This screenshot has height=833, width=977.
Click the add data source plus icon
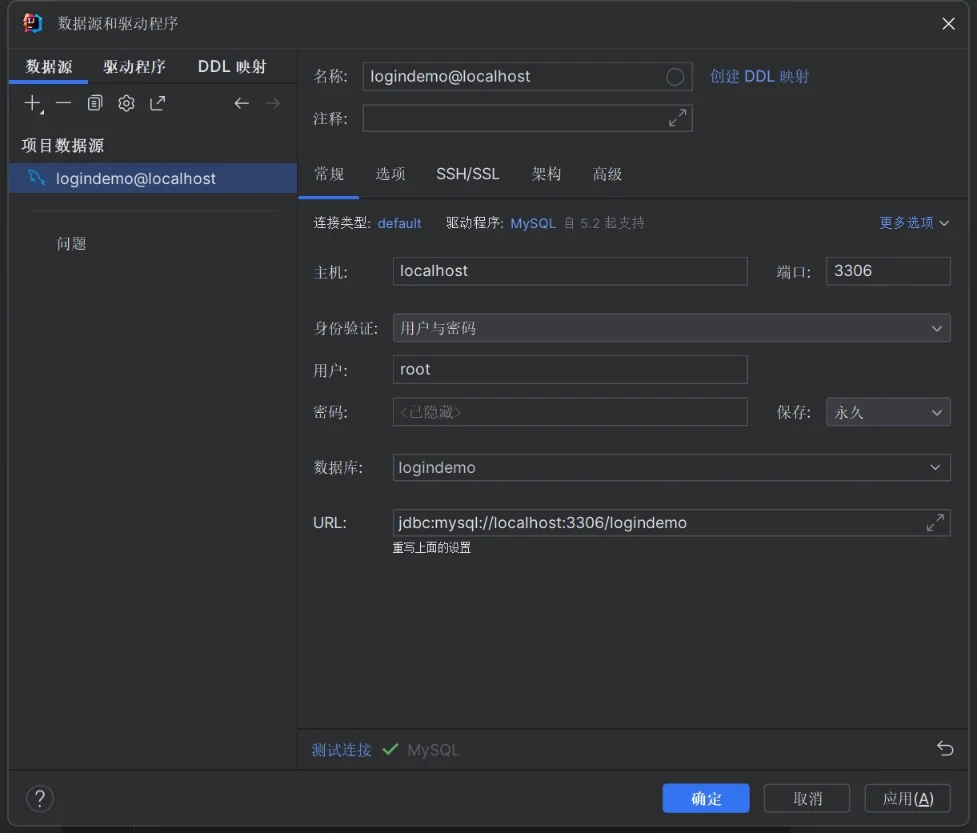point(32,103)
